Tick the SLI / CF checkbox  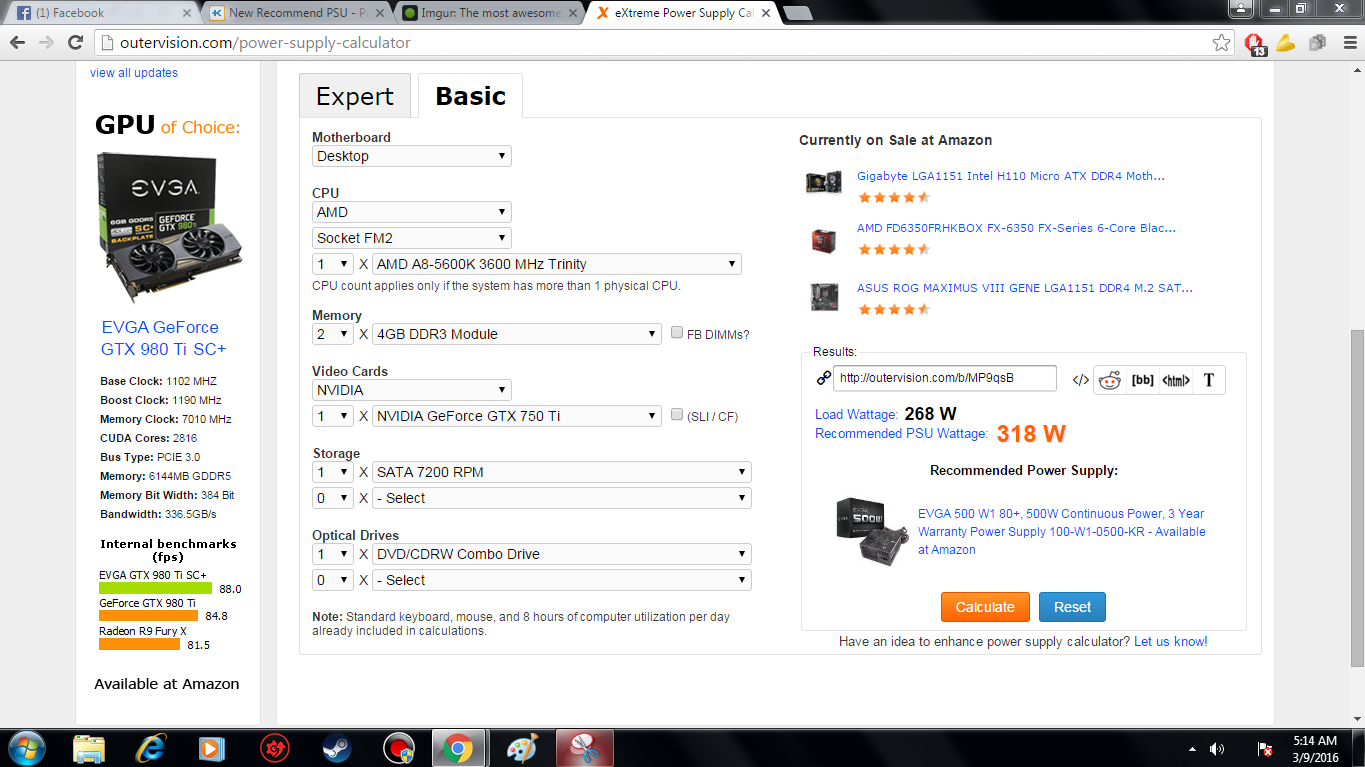(678, 415)
